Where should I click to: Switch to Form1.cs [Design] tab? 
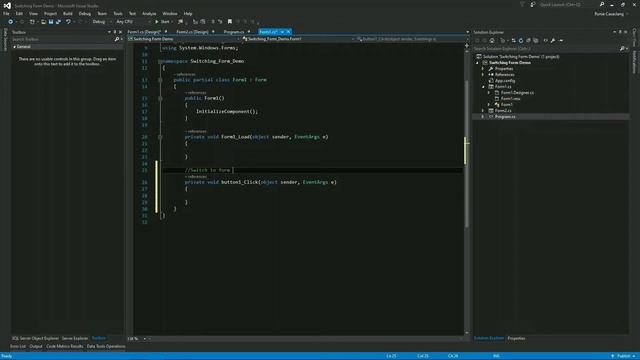144,32
